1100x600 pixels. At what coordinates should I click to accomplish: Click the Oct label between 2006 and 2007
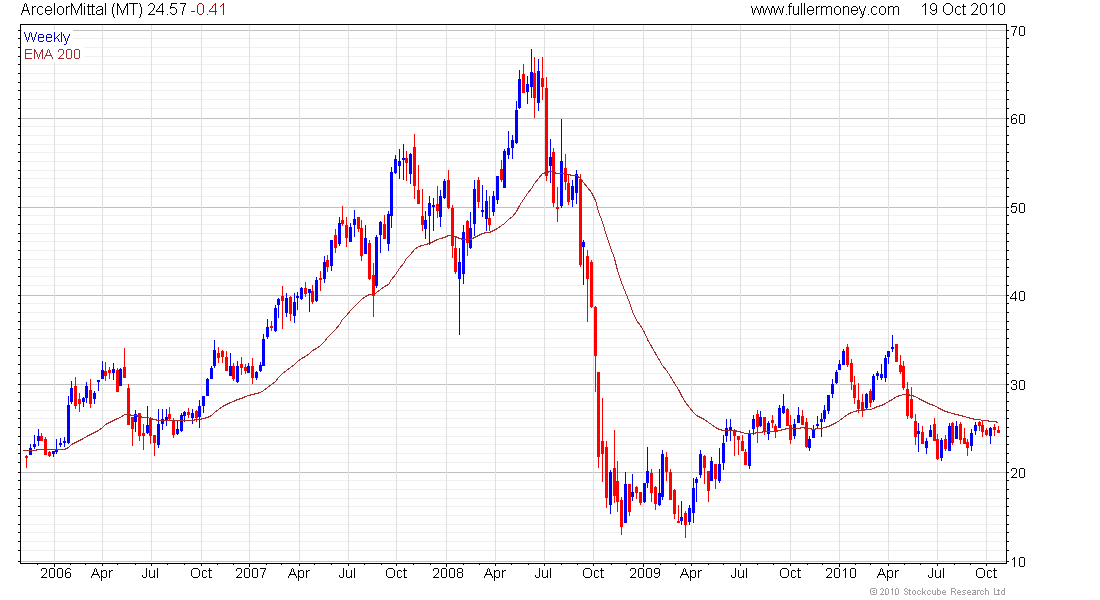point(201,573)
